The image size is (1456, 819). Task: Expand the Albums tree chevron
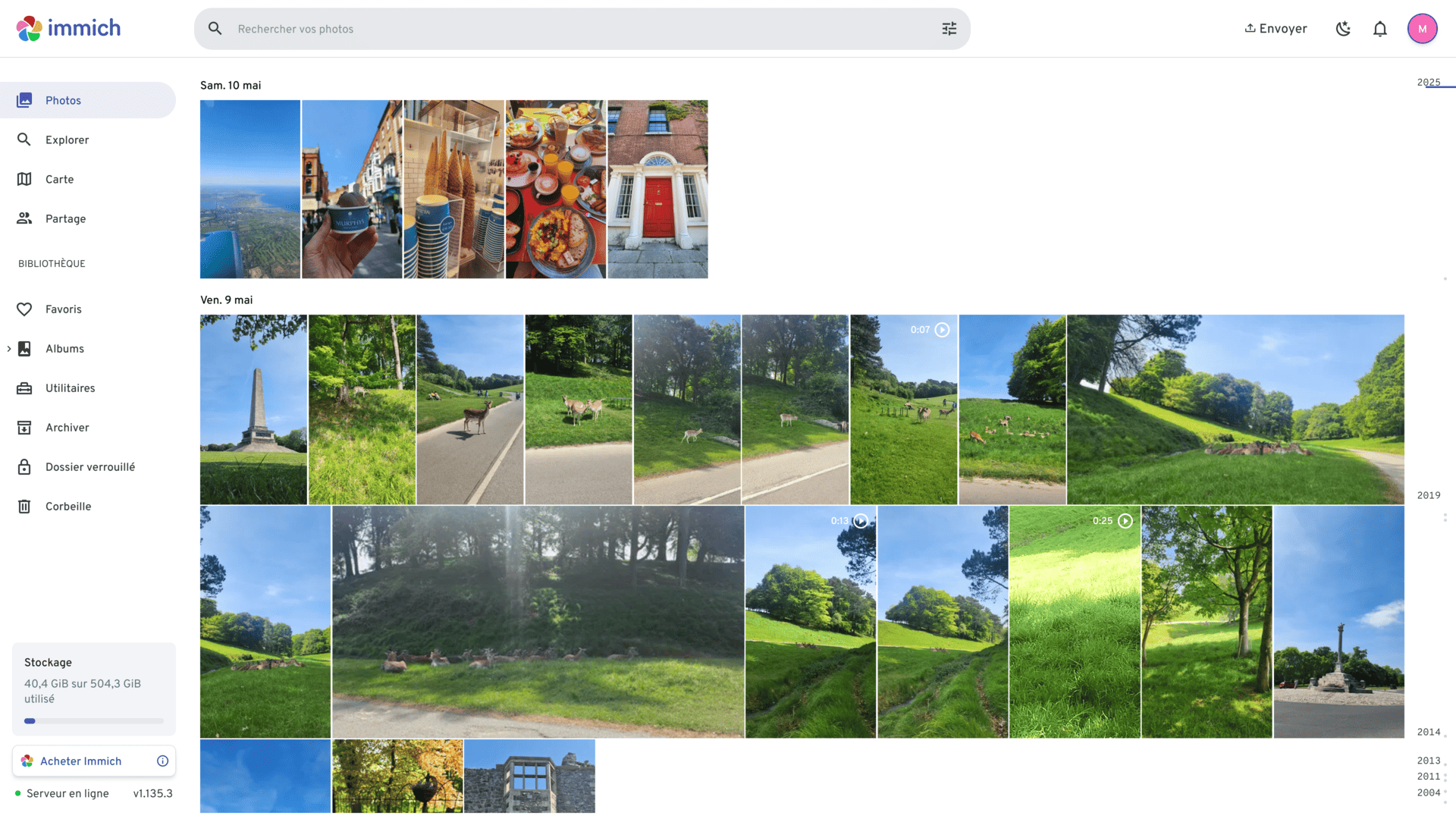click(x=9, y=349)
